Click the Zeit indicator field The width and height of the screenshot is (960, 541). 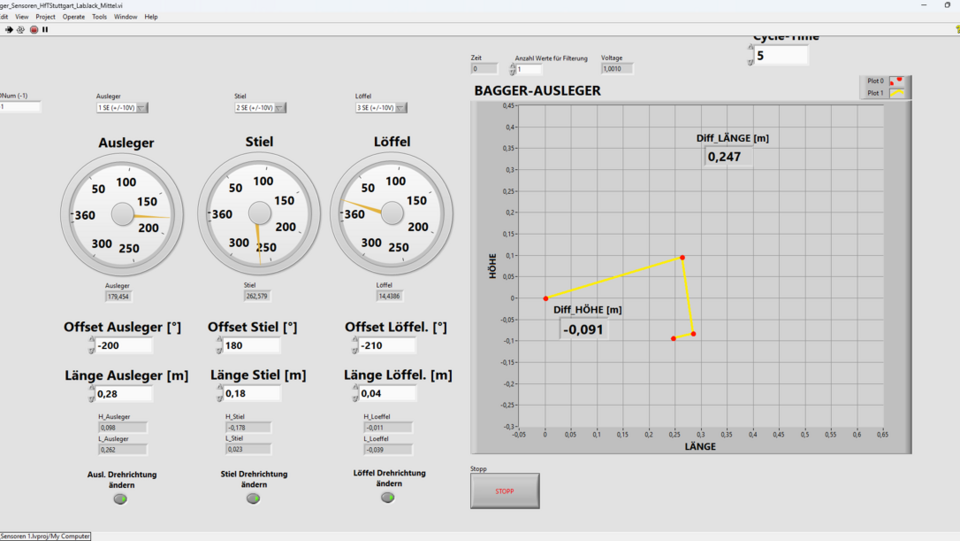(484, 69)
